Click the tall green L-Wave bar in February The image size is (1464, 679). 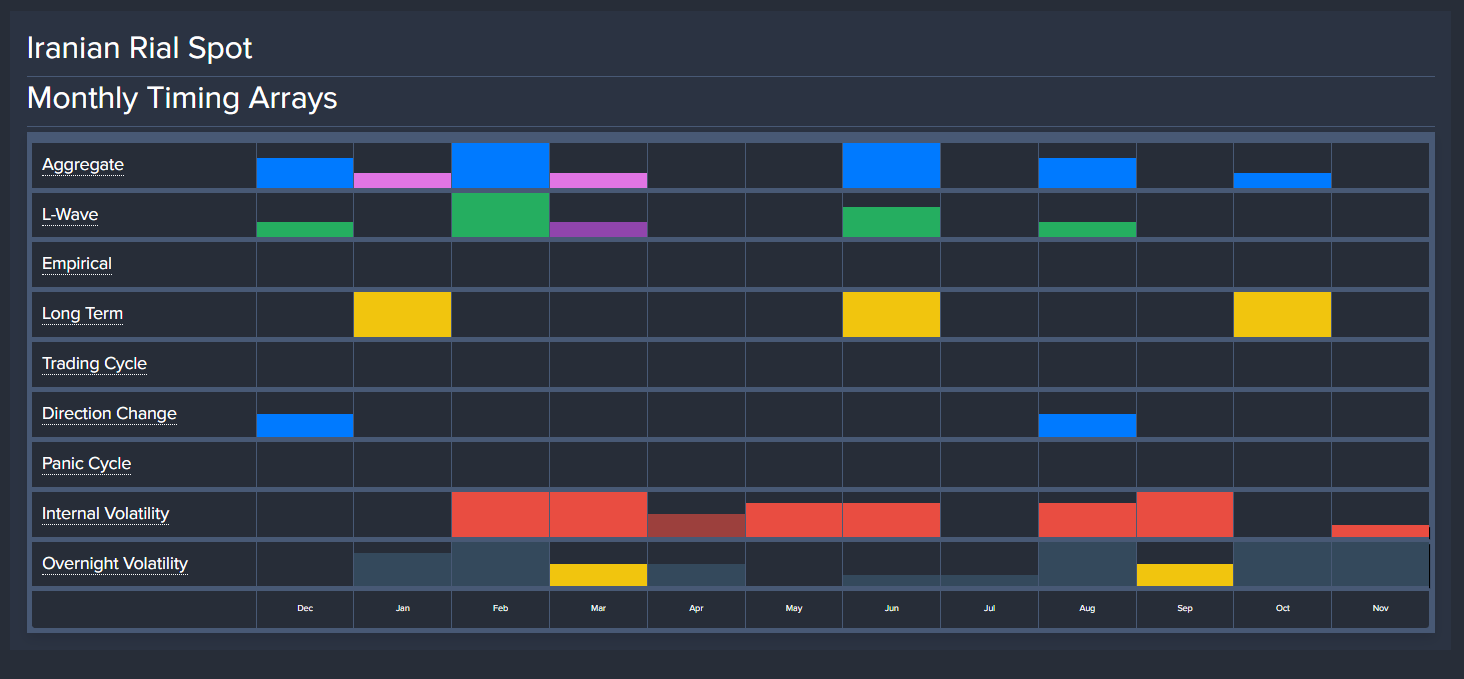pos(500,215)
